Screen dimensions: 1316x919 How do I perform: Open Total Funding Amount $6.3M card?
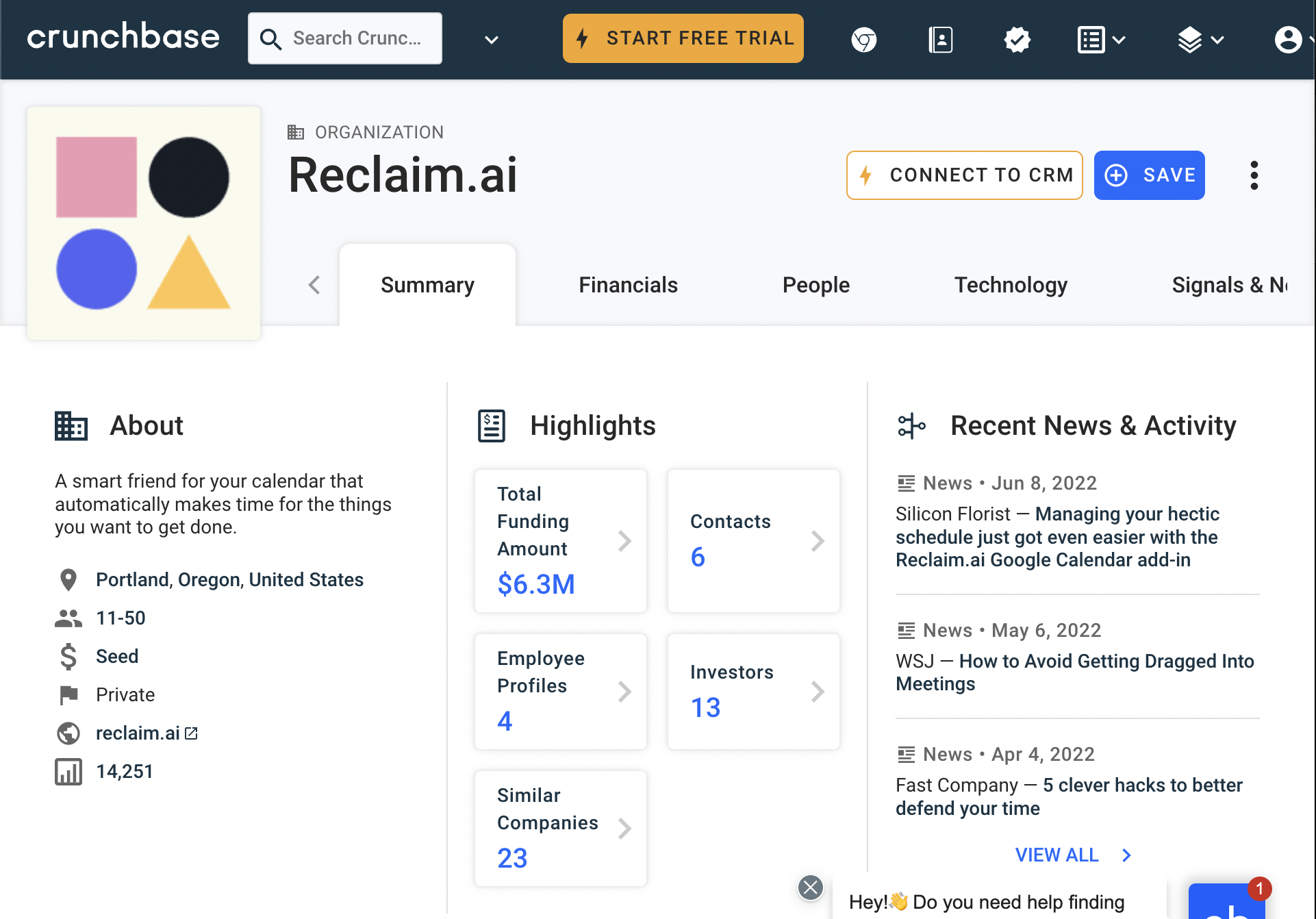point(561,541)
